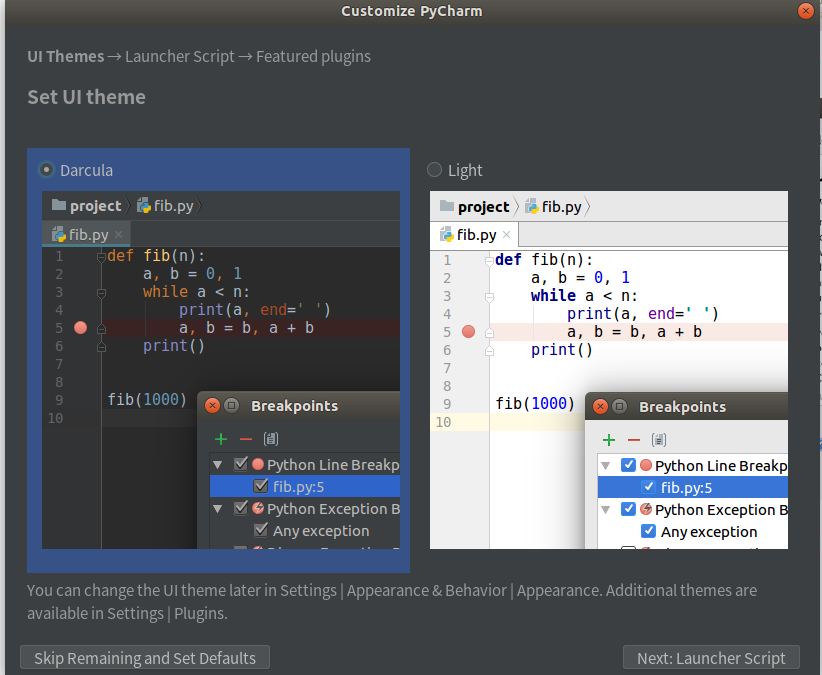
Task: Click line number 10 in Light preview
Action: click(443, 422)
